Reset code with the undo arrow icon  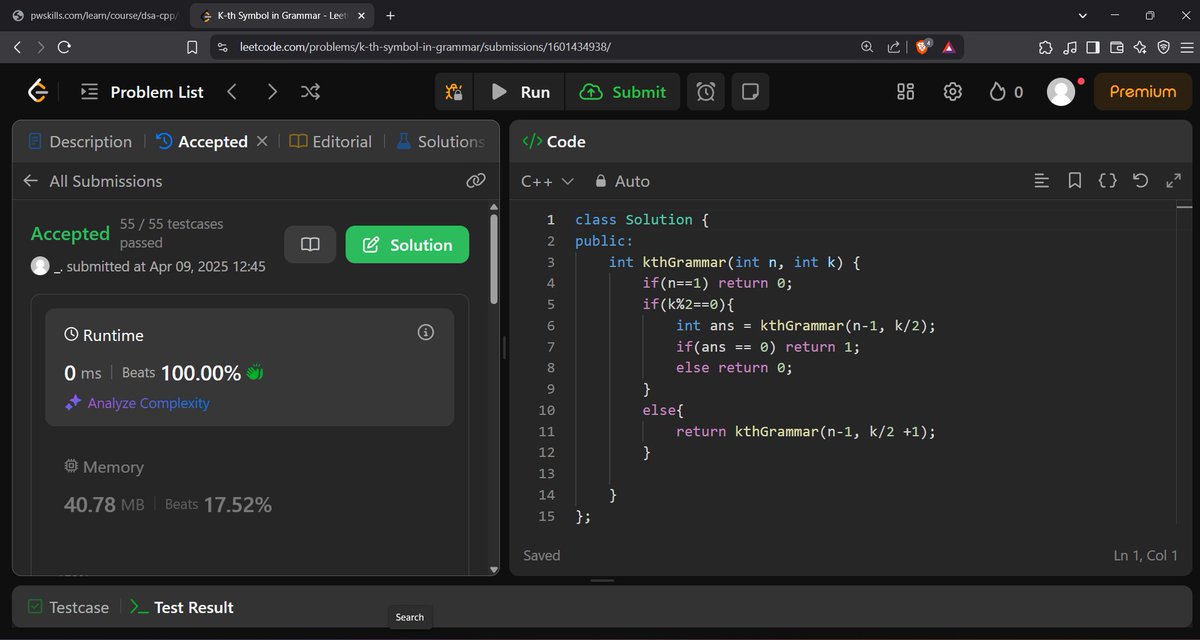[1140, 181]
